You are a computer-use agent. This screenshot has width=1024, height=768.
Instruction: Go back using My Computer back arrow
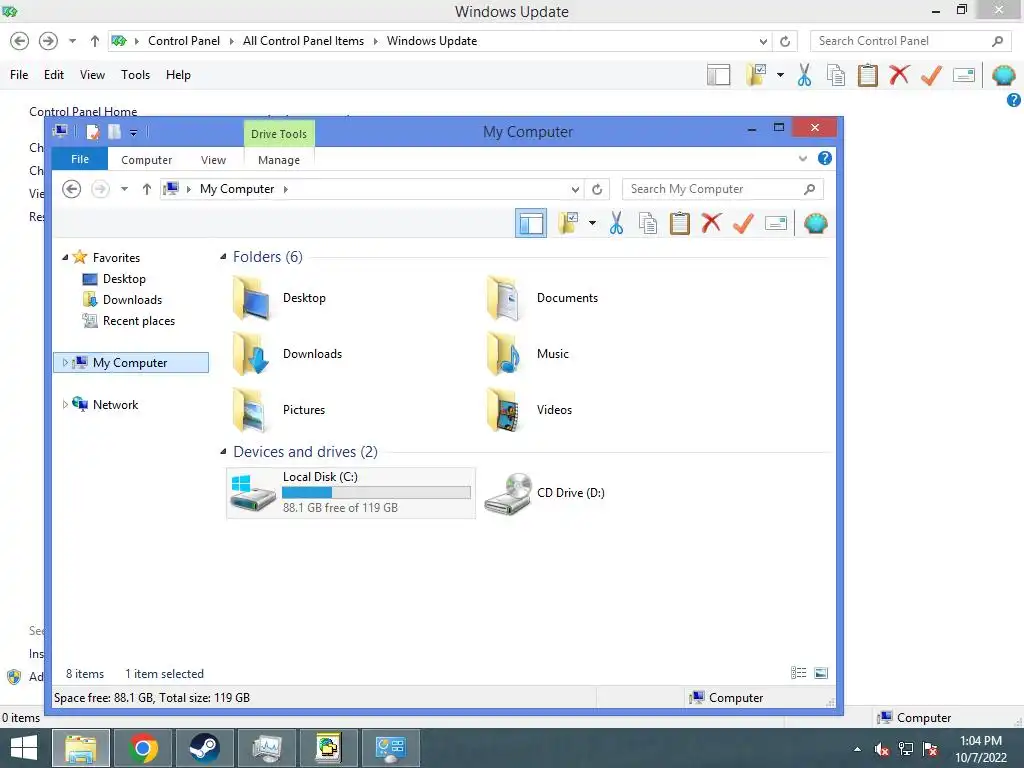coord(71,189)
